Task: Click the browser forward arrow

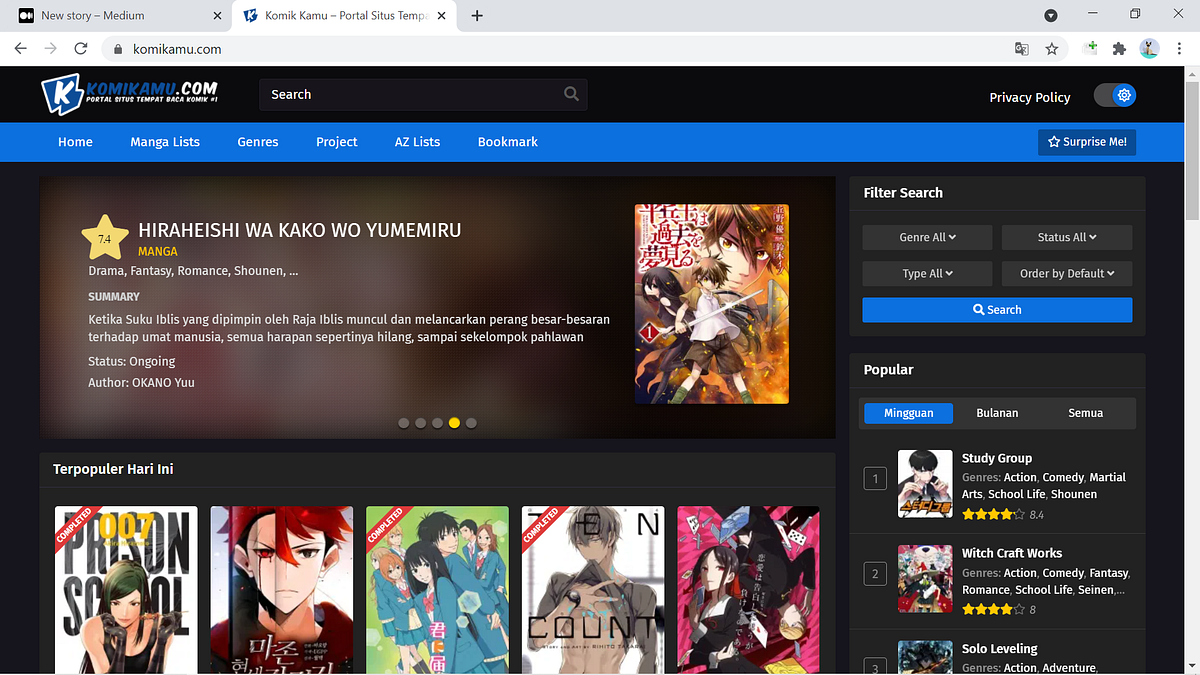Action: 50,48
